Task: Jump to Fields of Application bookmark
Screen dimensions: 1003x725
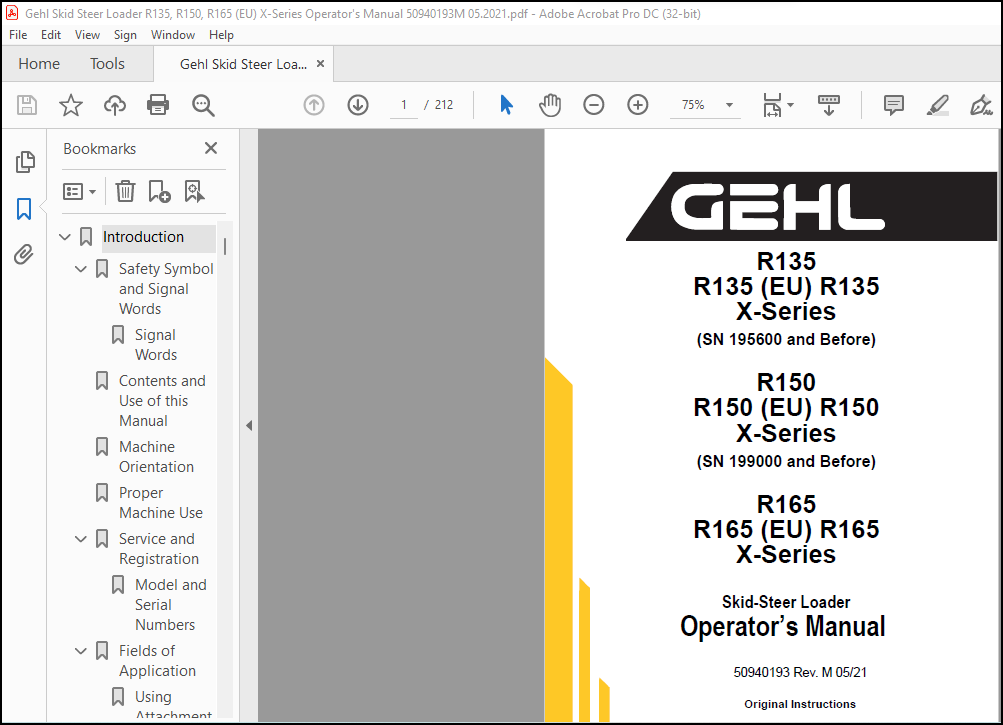Action: (157, 661)
